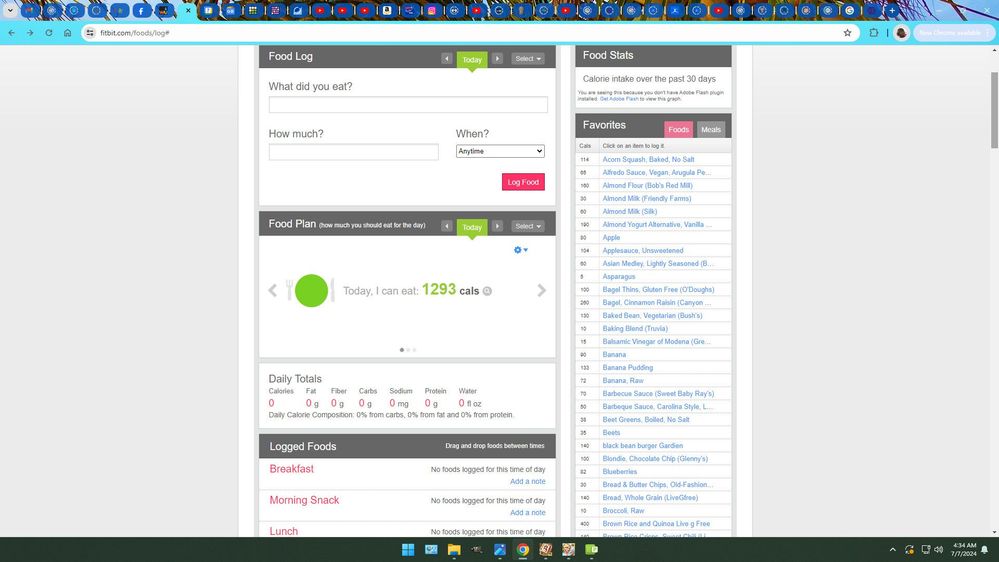999x562 pixels.
Task: Select first Food Plan carousel dot
Action: 401,350
